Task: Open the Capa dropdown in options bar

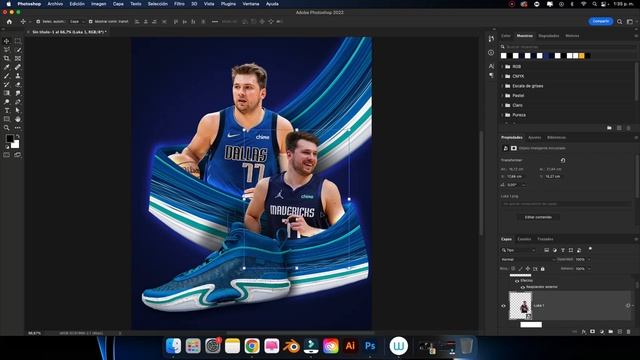Action: click(76, 22)
